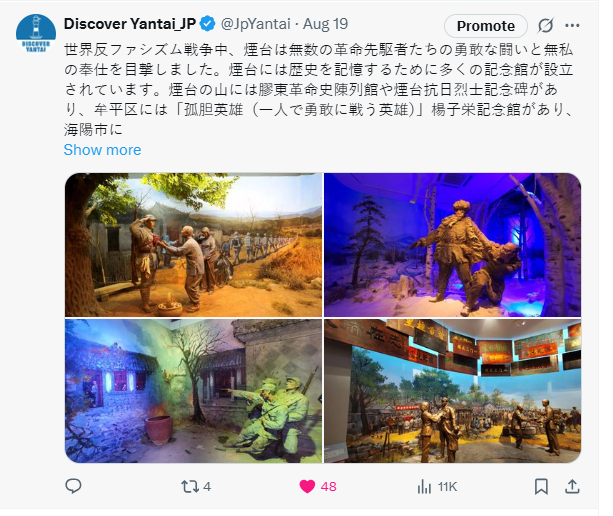
Task: Click the blue verified badge
Action: coord(208,24)
